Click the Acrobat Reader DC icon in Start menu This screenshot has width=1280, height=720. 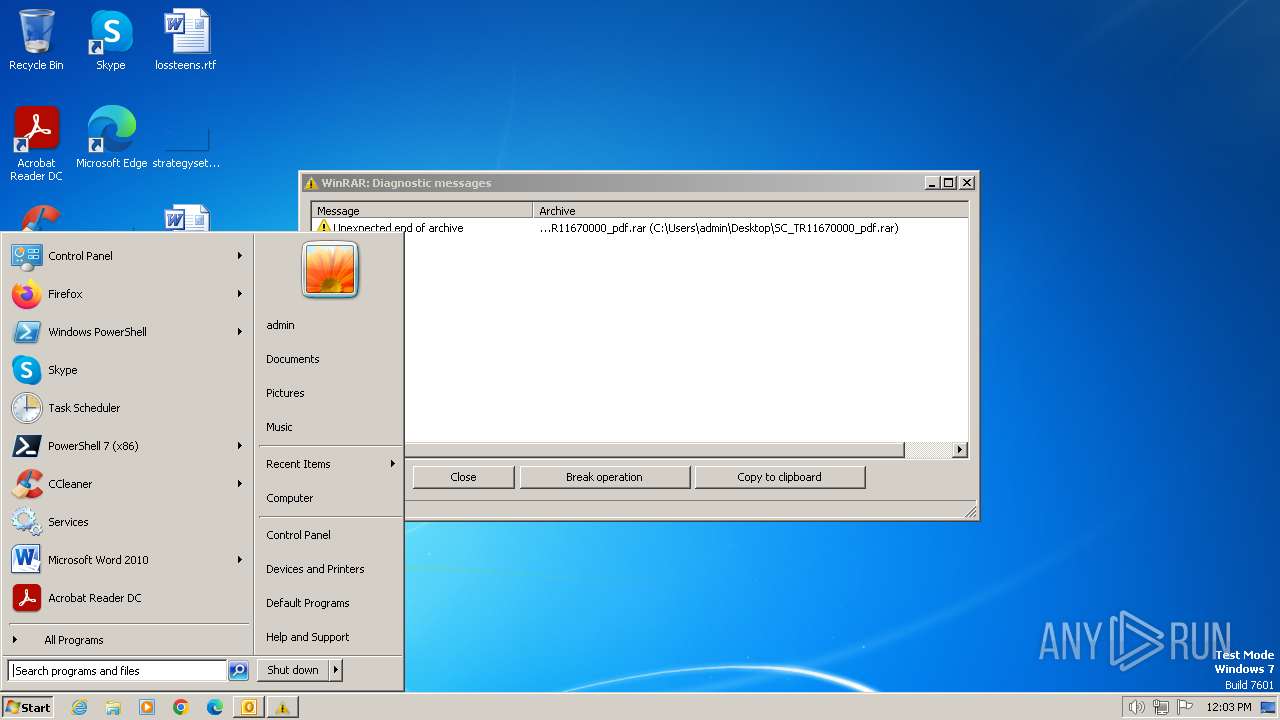click(27, 598)
